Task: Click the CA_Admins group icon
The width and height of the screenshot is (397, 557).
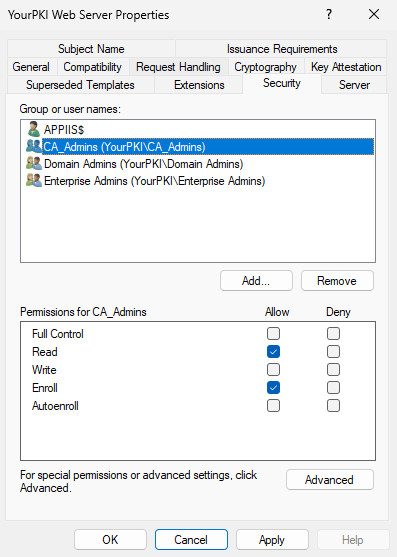Action: tap(34, 146)
